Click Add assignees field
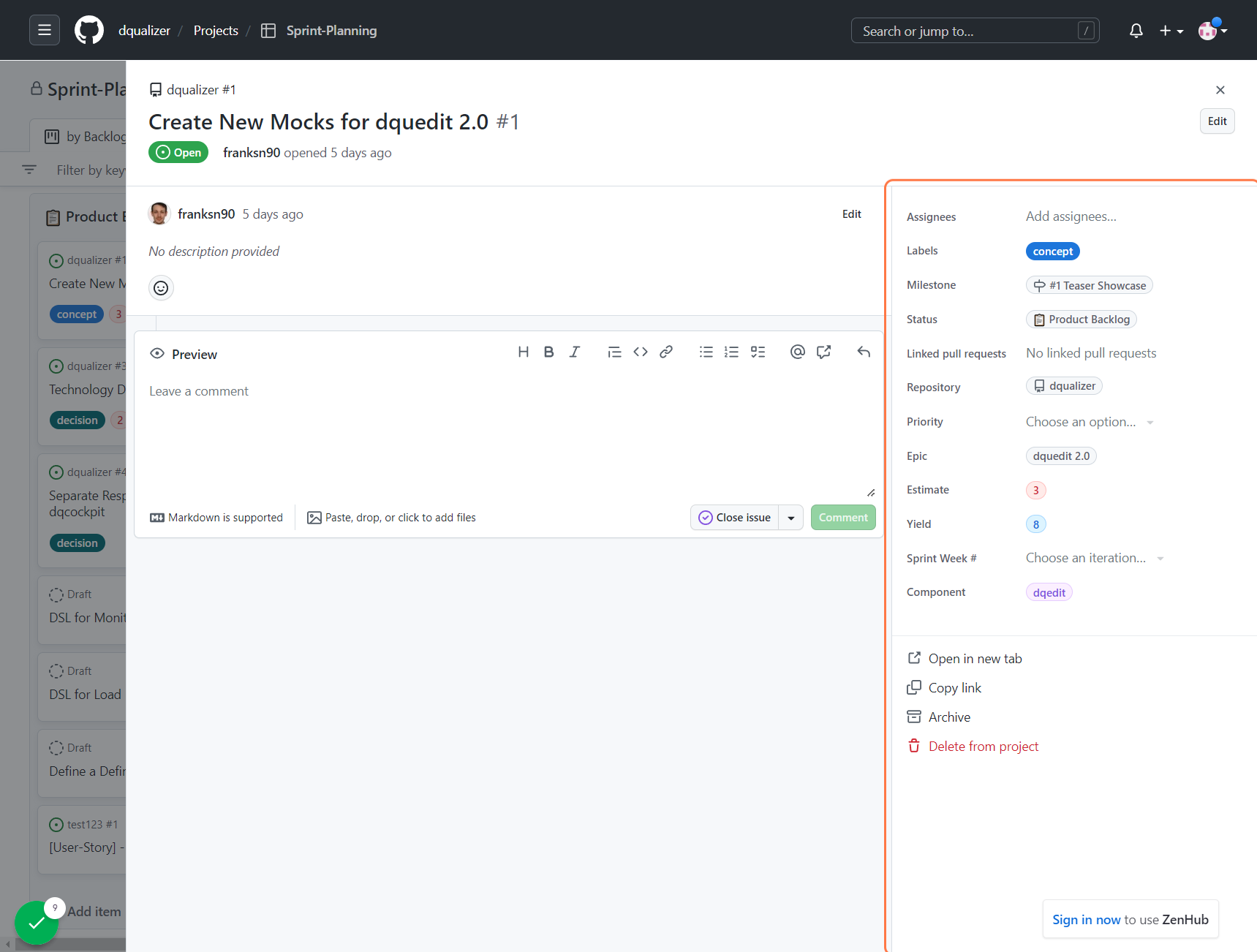Viewport: 1257px width, 952px height. pyautogui.click(x=1071, y=216)
